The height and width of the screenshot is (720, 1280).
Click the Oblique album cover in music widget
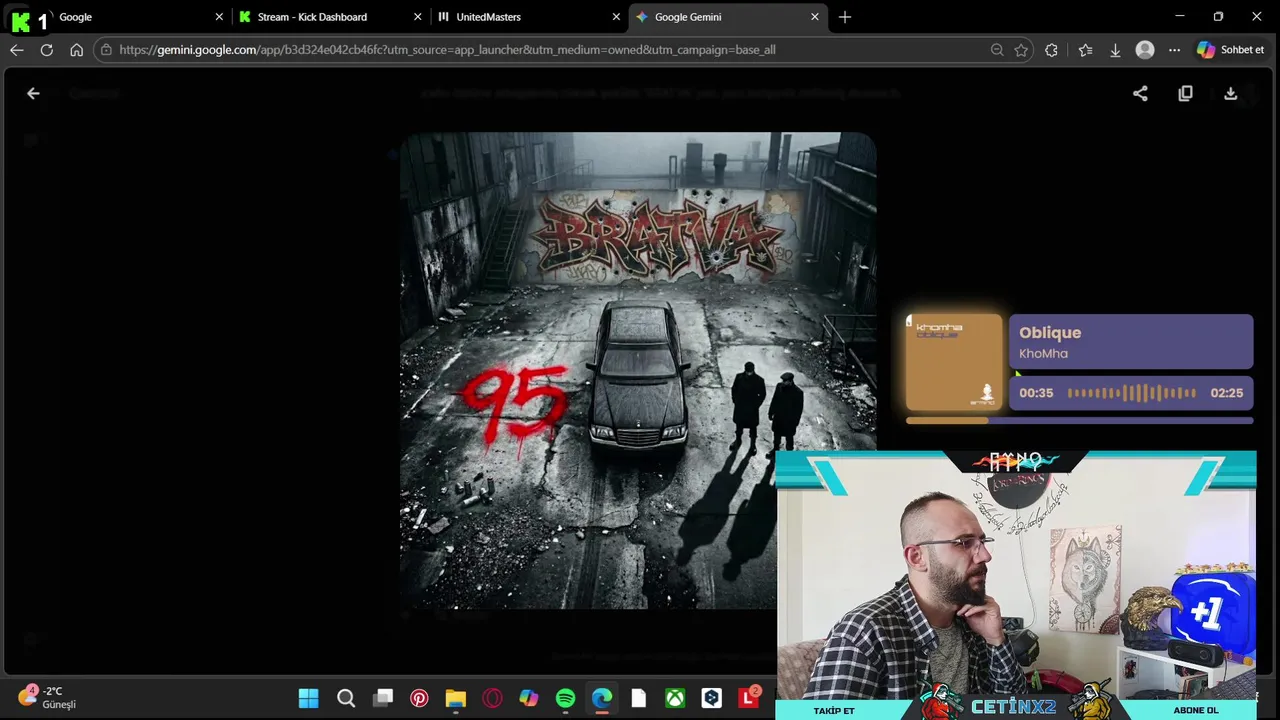point(954,362)
